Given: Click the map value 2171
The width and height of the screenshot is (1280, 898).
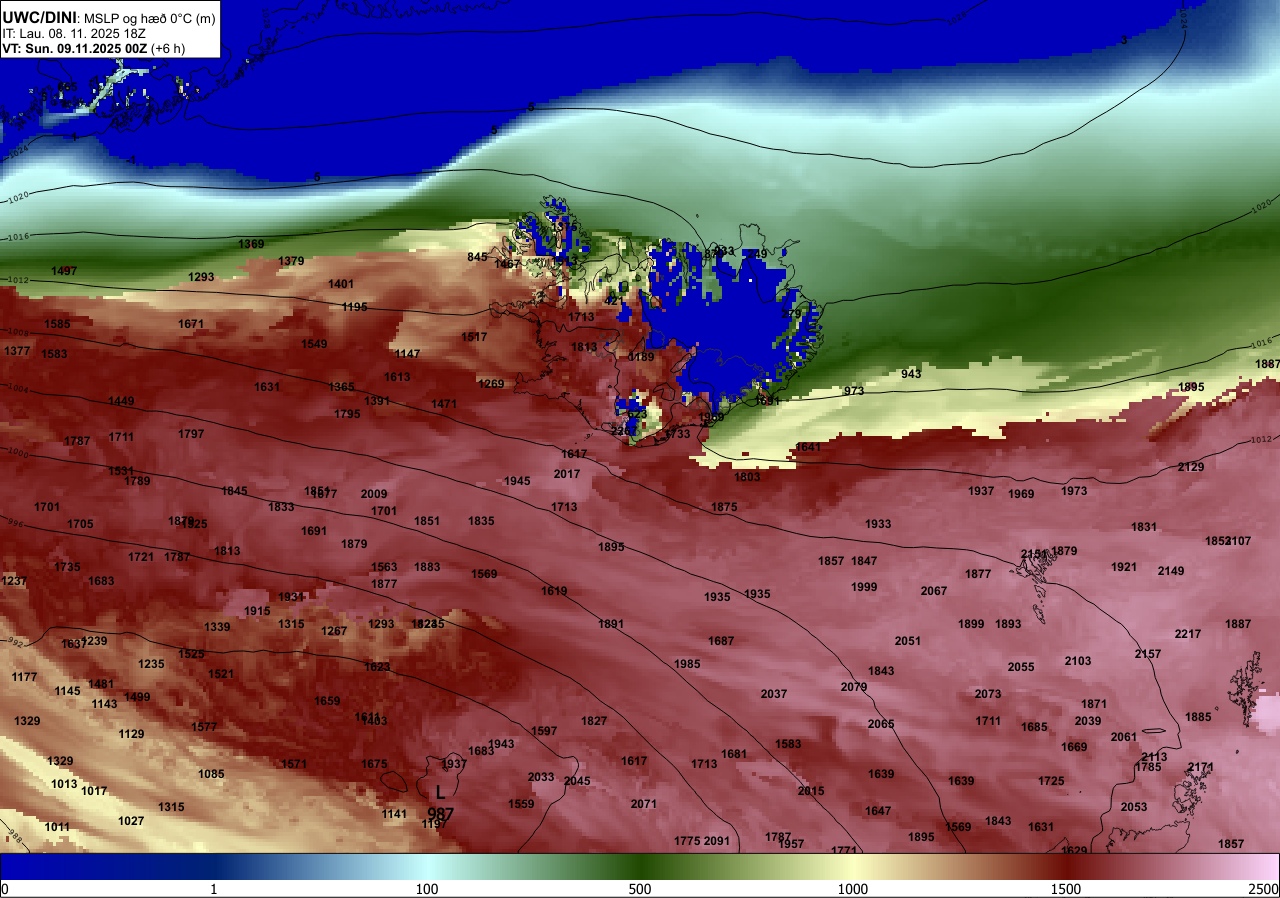Looking at the screenshot, I should [1201, 767].
